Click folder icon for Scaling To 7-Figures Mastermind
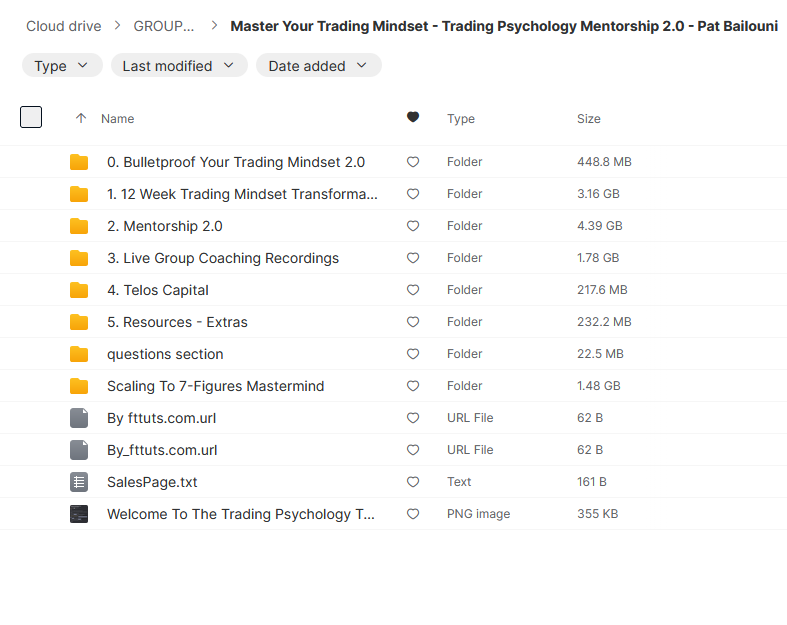The width and height of the screenshot is (787, 625). click(79, 386)
